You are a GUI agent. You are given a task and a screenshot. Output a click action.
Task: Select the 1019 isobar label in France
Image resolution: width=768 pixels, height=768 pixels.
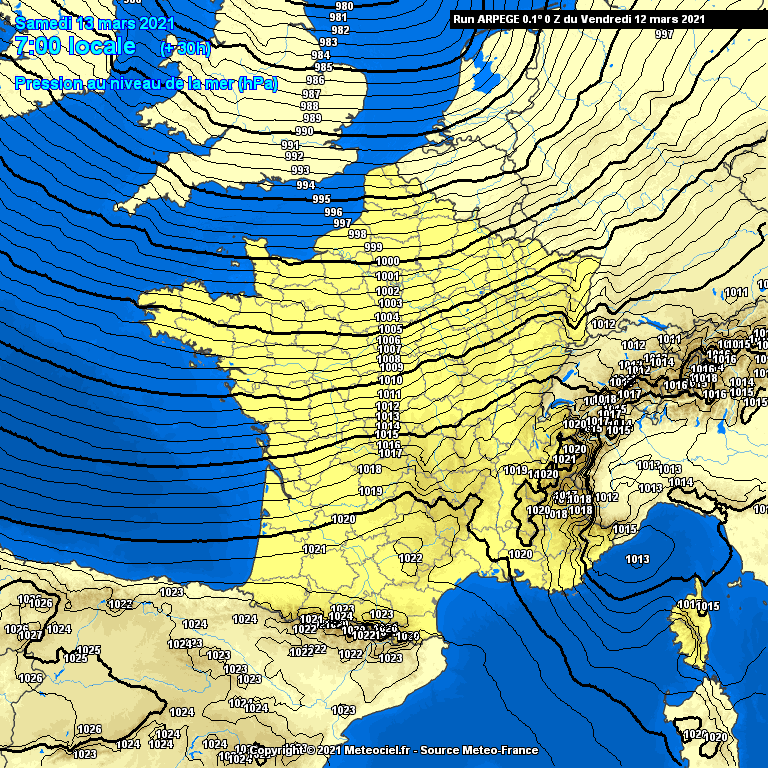371,491
